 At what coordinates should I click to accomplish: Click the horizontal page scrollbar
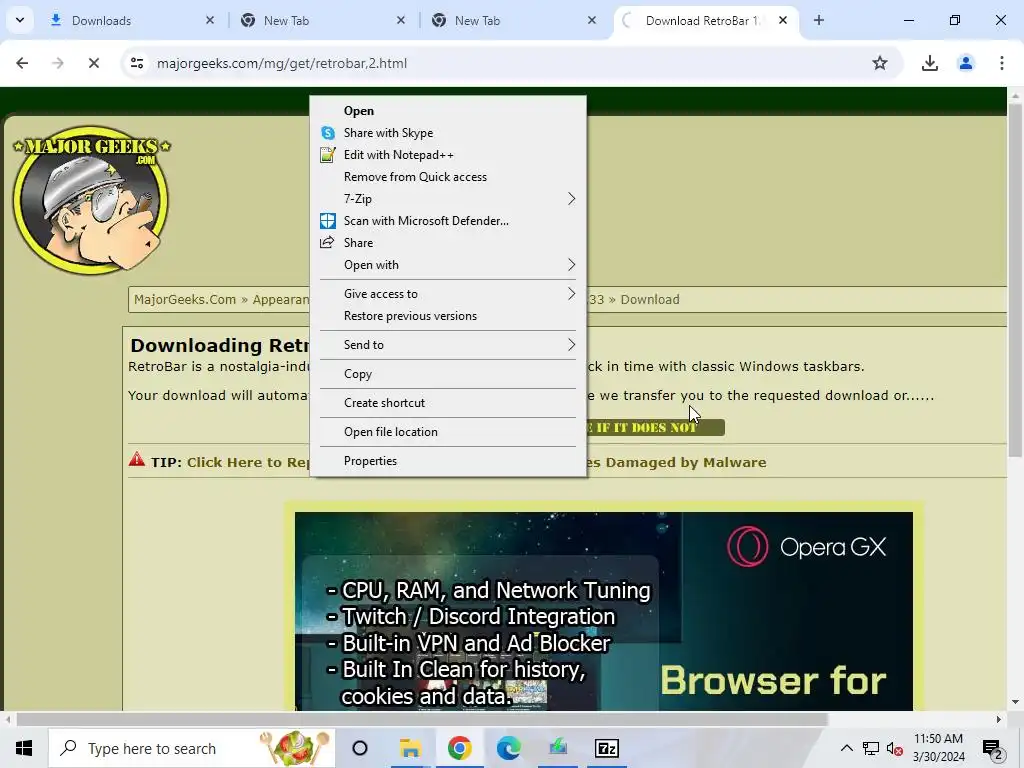click(422, 720)
